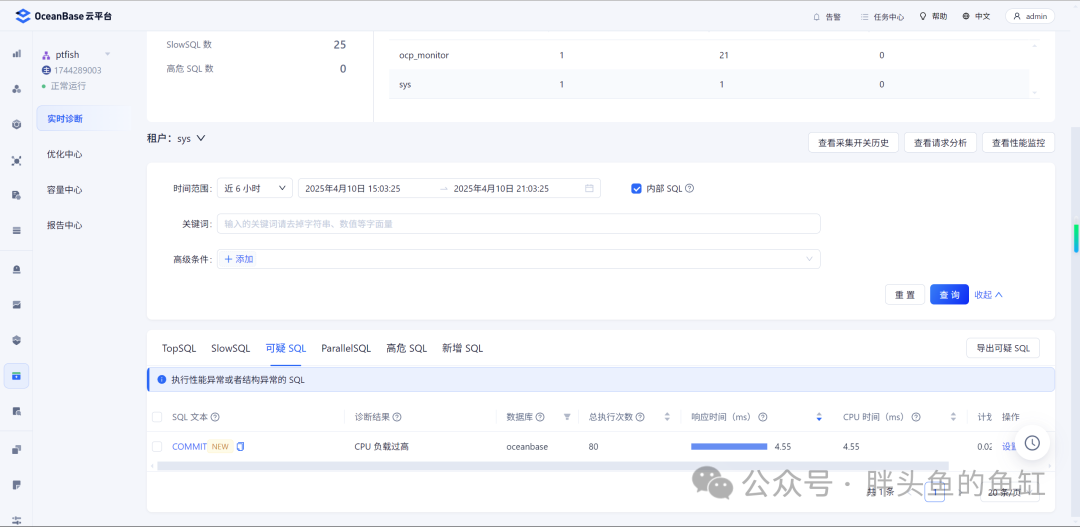Screen dimensions: 1080x527
Task: Open the stacked lines icon in sidebar
Action: coord(17,230)
